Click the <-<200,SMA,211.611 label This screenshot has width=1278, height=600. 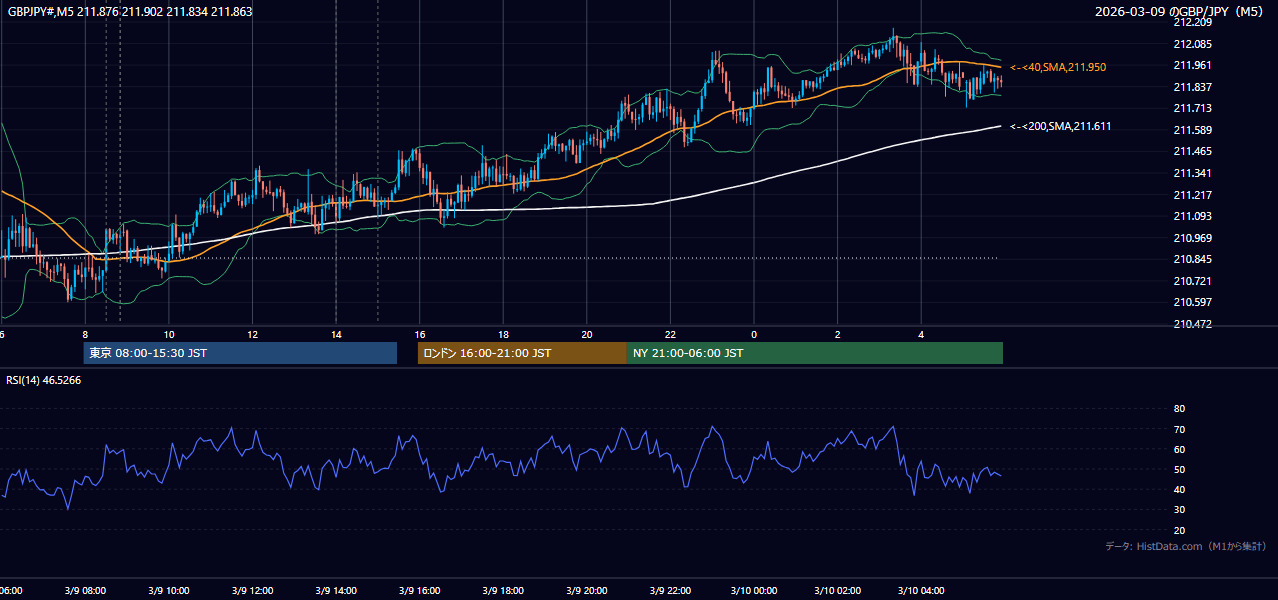click(x=1060, y=126)
